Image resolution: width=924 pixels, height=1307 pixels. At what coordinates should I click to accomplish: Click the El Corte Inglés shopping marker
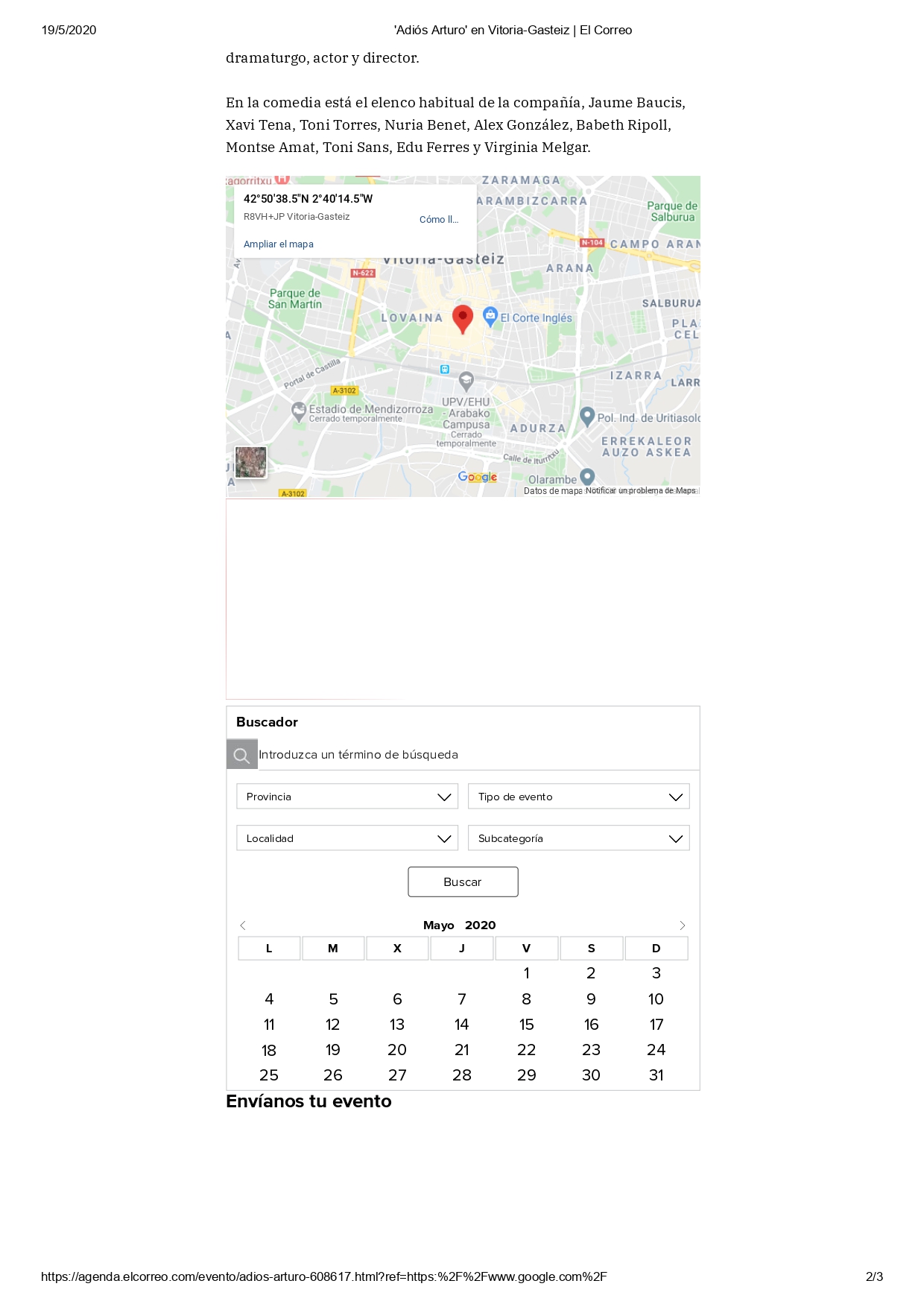click(490, 317)
